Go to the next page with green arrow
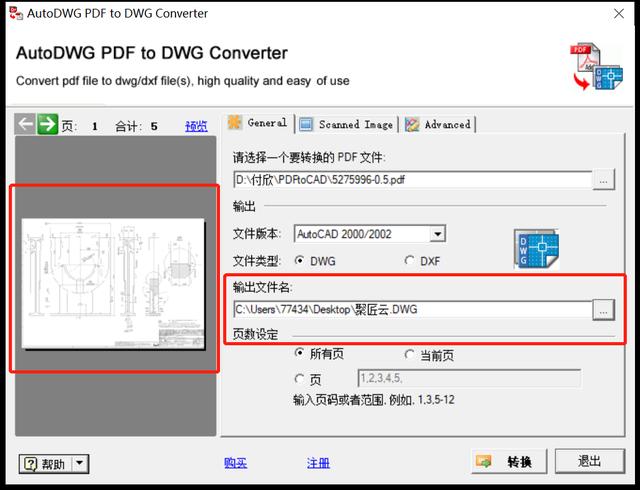 [x=47, y=124]
